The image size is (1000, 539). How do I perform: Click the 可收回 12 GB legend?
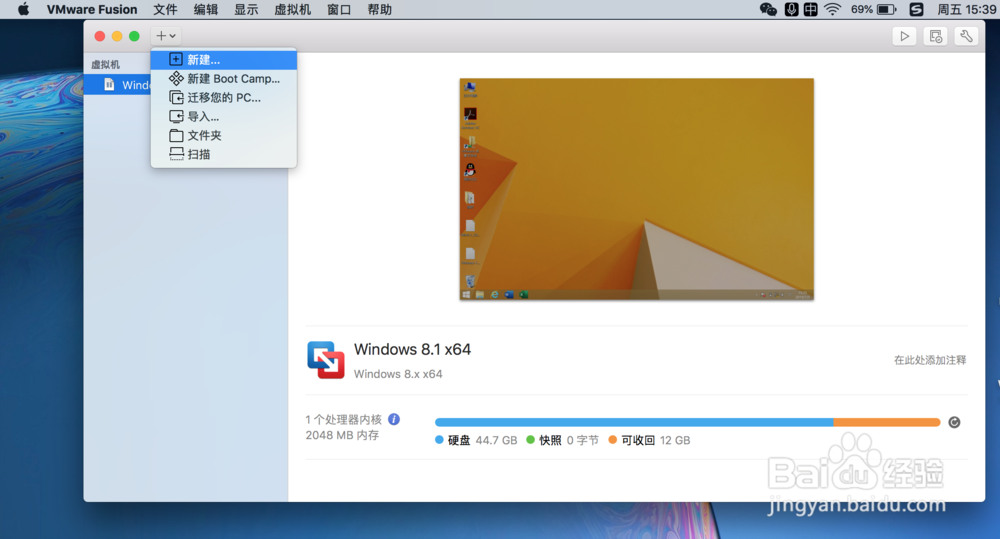[x=649, y=440]
